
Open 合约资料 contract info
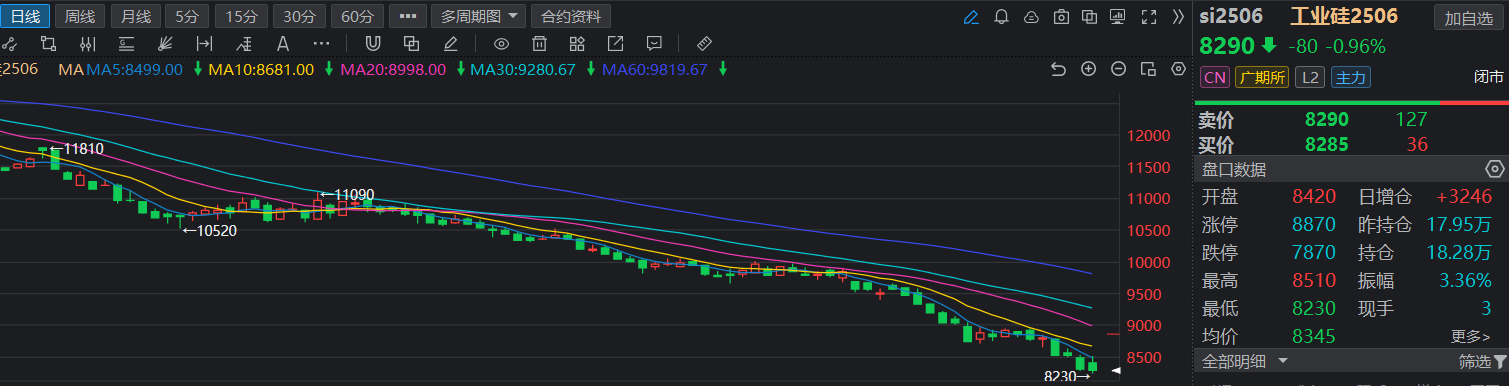(x=571, y=16)
